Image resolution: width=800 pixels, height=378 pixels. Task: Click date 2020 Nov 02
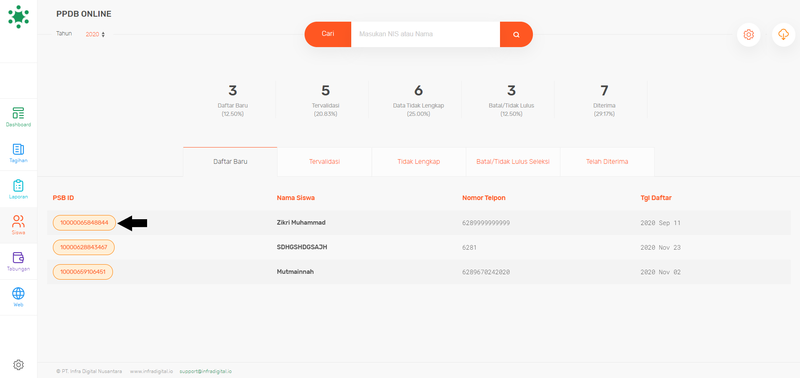click(x=660, y=272)
